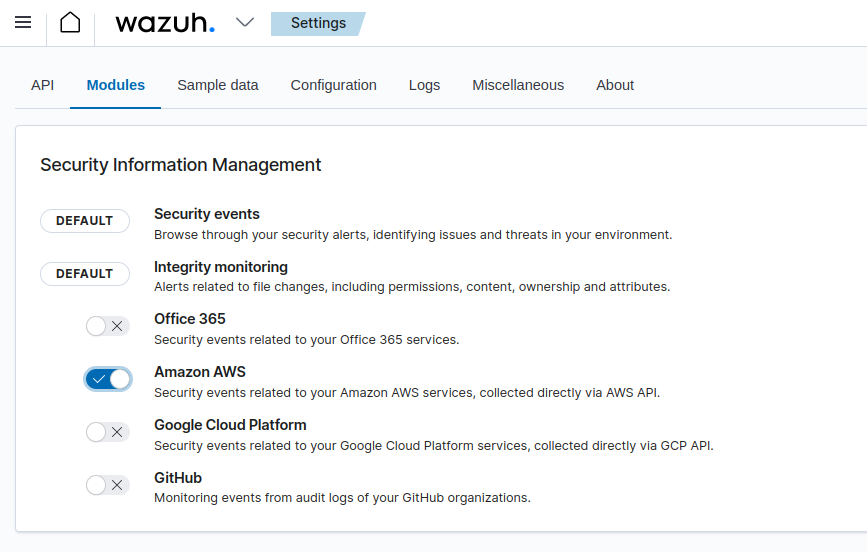Click the GitHub module title
The height and width of the screenshot is (552, 867).
[178, 478]
